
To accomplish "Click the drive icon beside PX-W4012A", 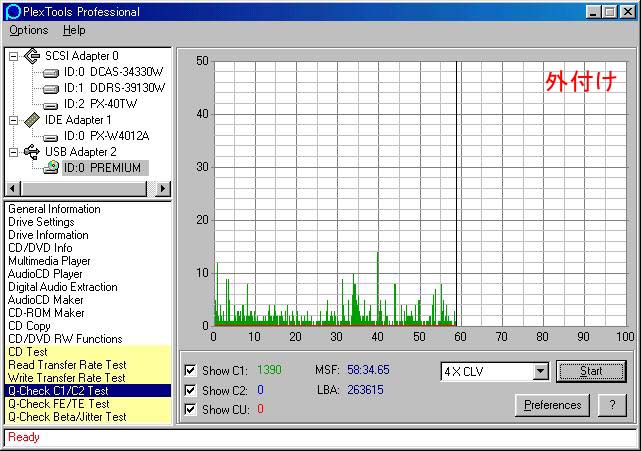I will [51, 137].
